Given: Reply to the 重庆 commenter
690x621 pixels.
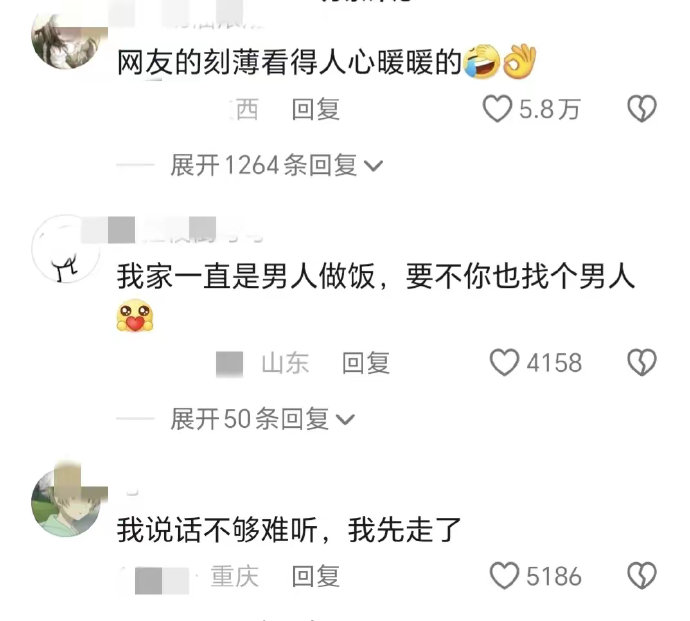Looking at the screenshot, I should (316, 576).
